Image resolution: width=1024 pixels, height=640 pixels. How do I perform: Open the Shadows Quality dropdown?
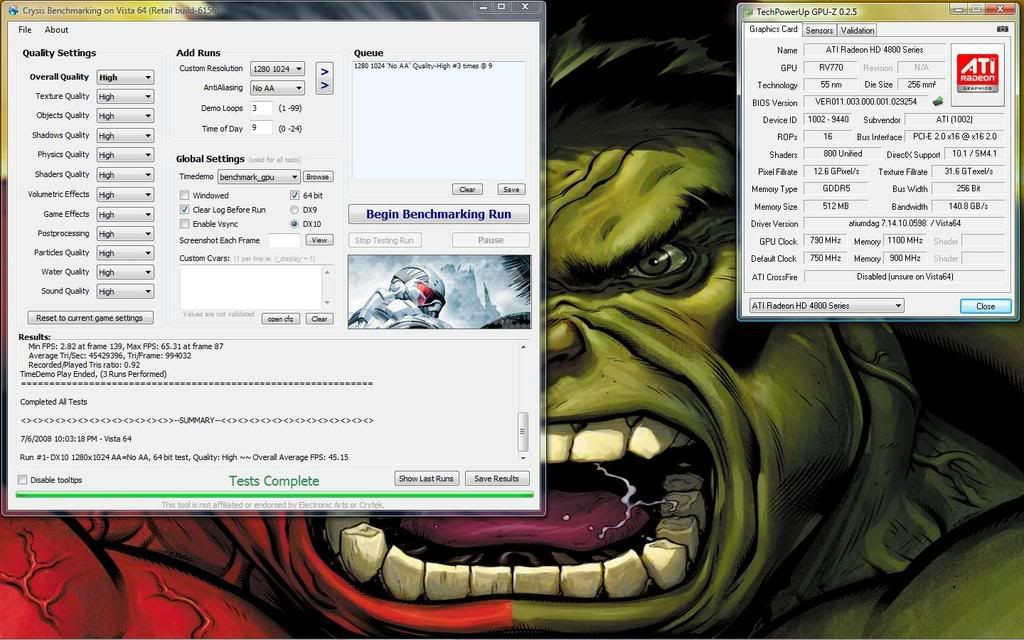[x=125, y=136]
